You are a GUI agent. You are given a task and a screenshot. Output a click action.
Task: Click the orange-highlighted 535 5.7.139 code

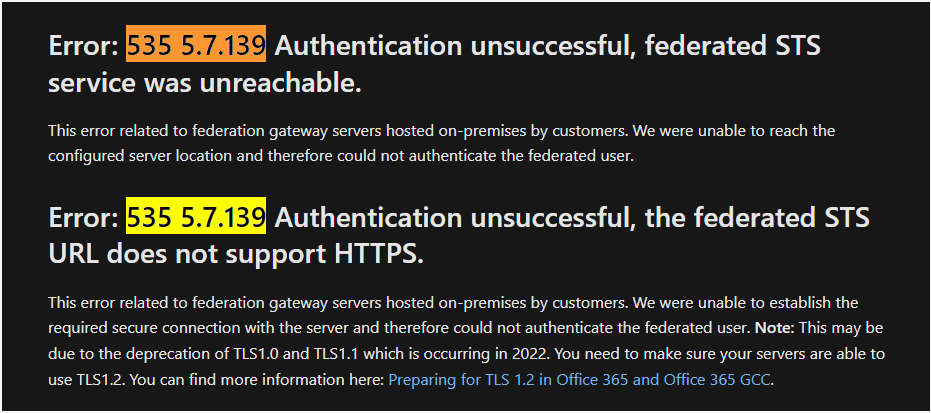pos(196,45)
